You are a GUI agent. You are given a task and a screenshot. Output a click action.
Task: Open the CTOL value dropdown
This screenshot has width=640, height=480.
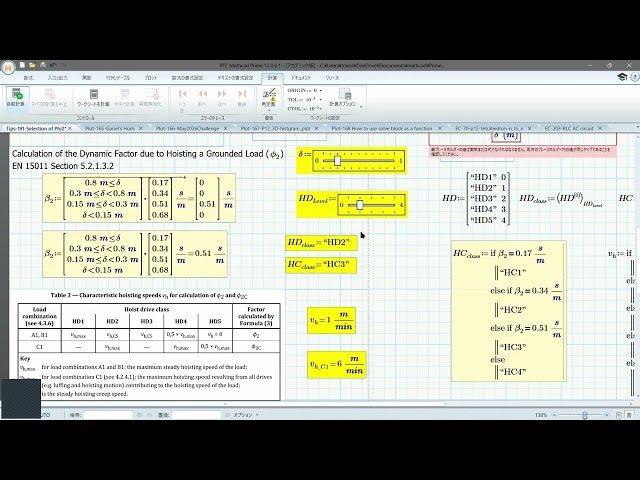[x=321, y=109]
